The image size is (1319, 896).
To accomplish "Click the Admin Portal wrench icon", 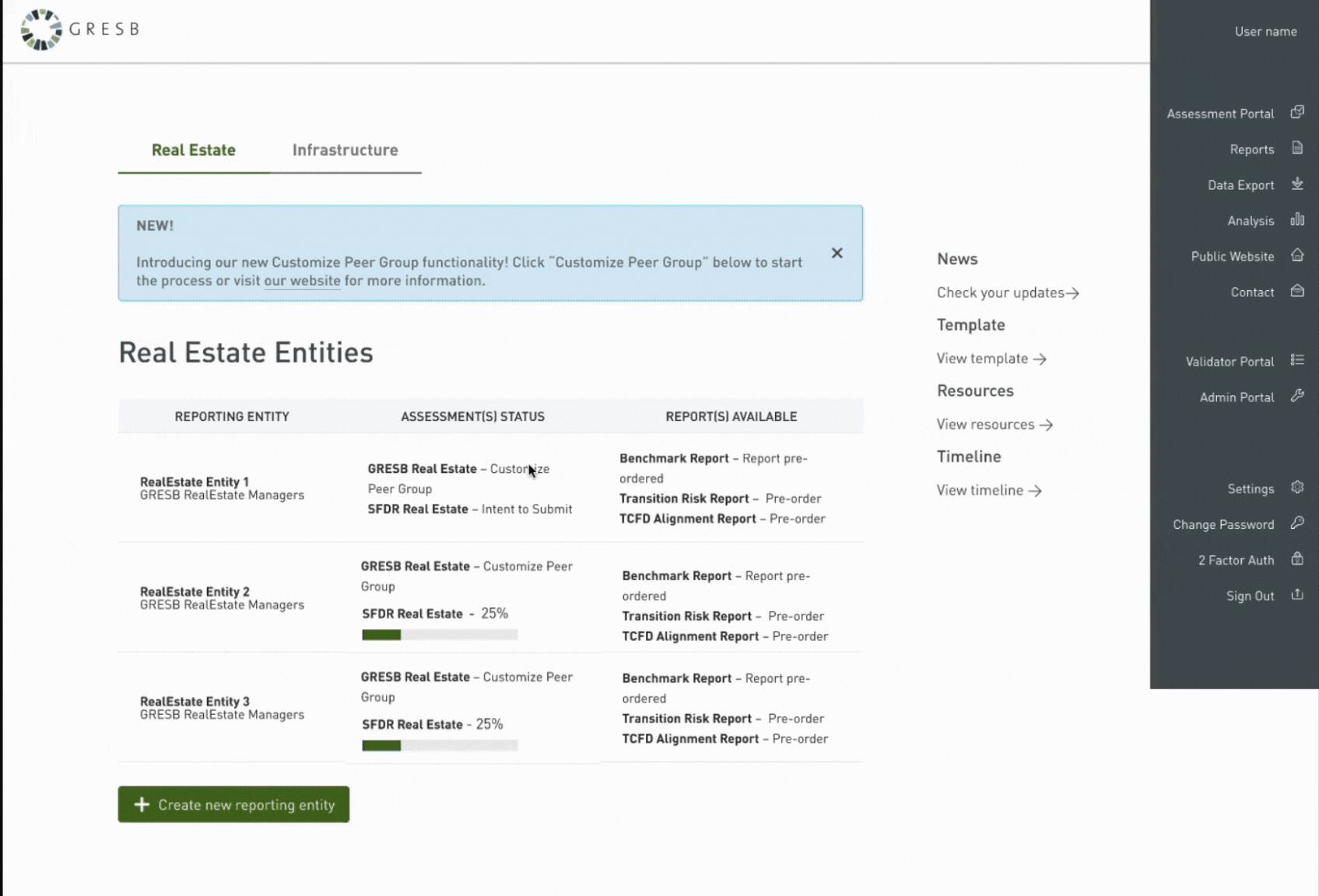I will (1296, 396).
